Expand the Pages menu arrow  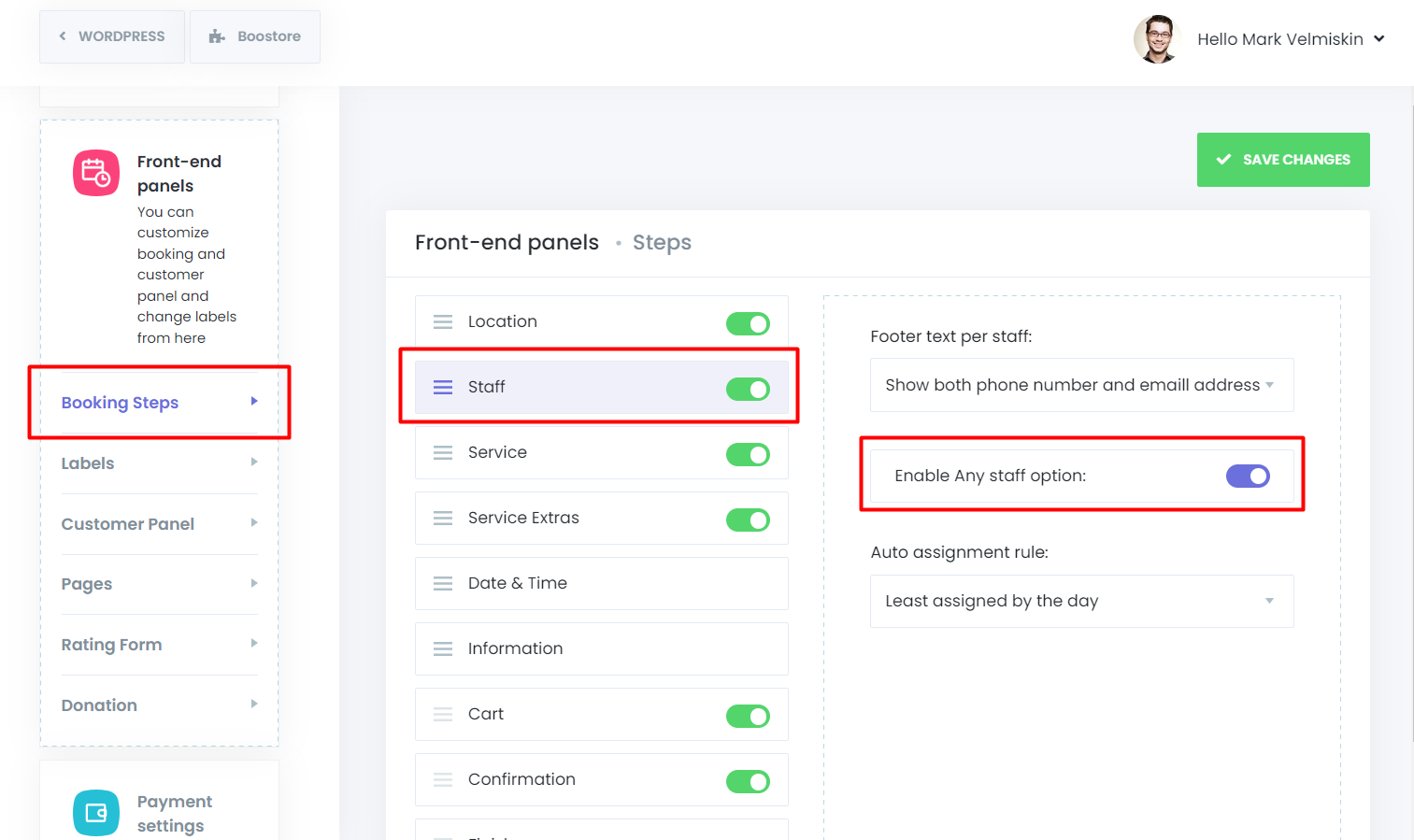(254, 583)
